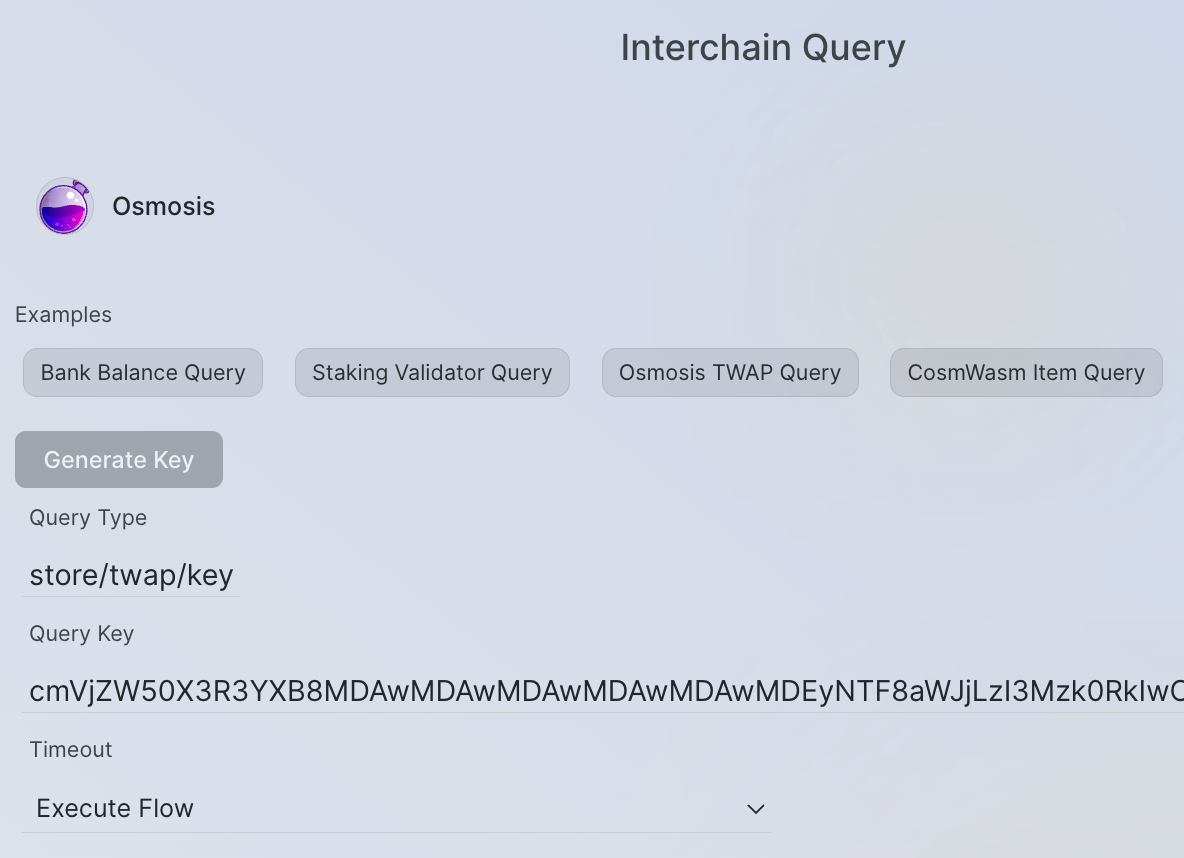
Task: Click the Osmosis potion flask icon
Action: pos(64,206)
